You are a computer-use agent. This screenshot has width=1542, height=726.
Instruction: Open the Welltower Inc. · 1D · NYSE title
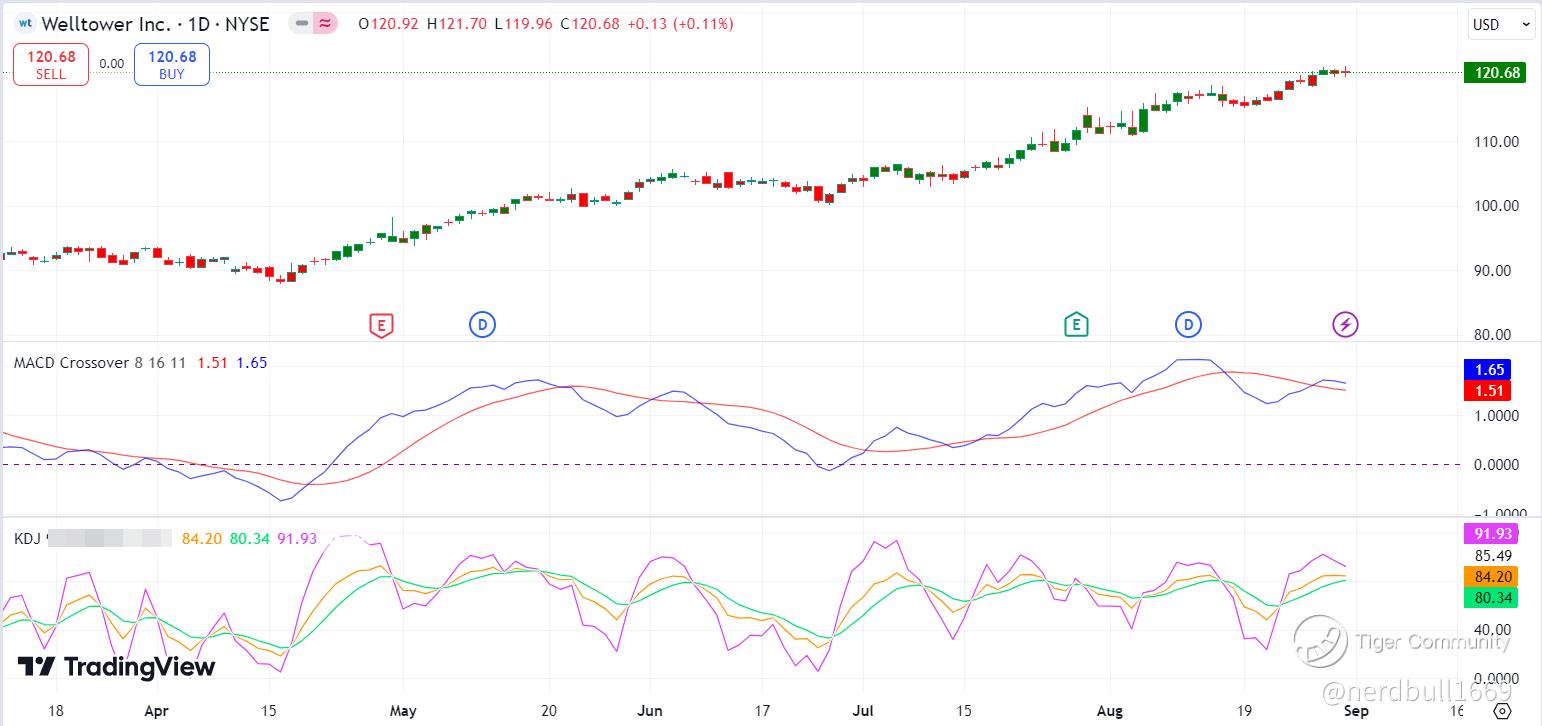156,23
